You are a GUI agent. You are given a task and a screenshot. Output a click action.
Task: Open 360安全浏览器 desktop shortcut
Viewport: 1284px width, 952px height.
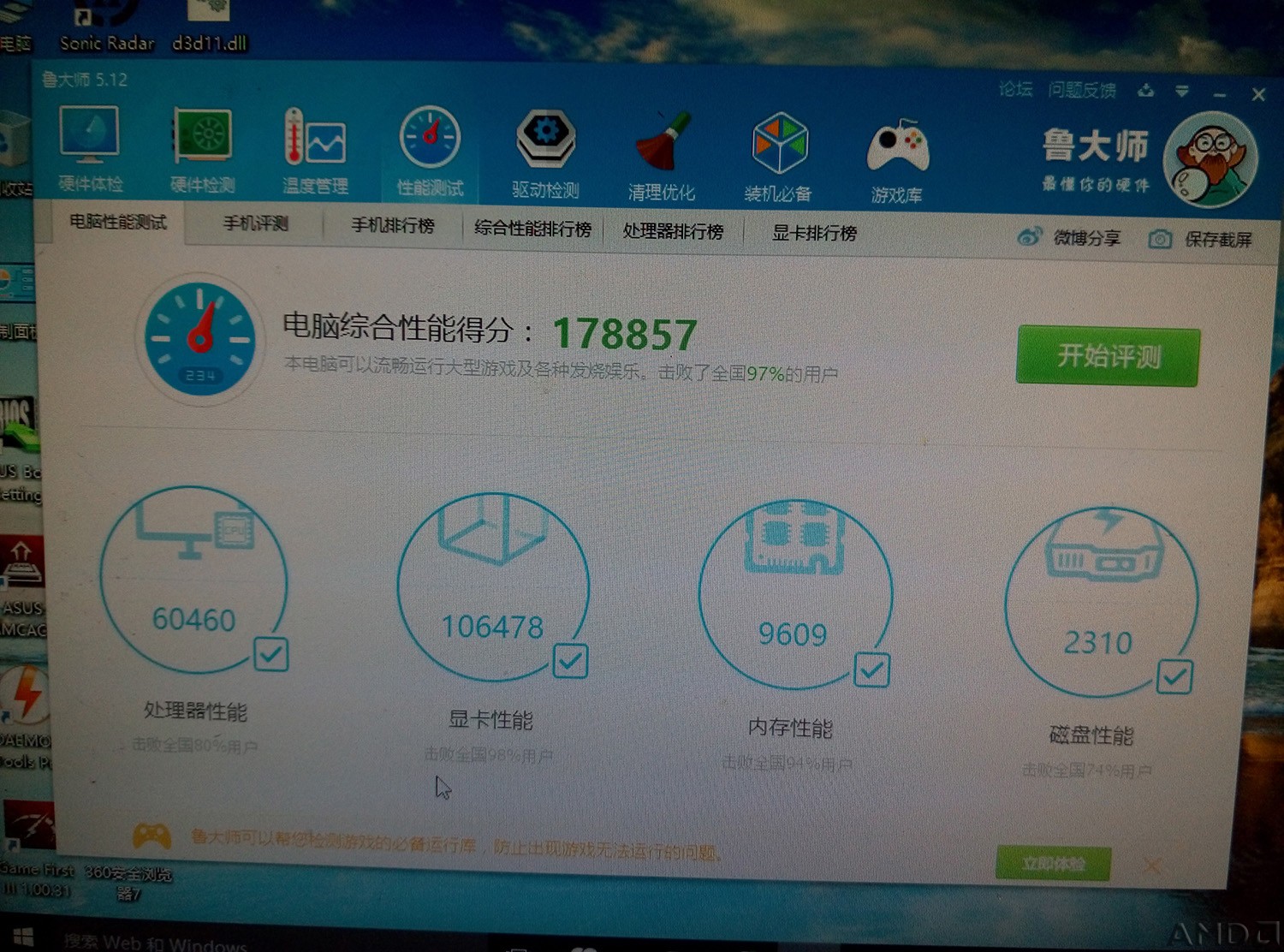coord(128,883)
